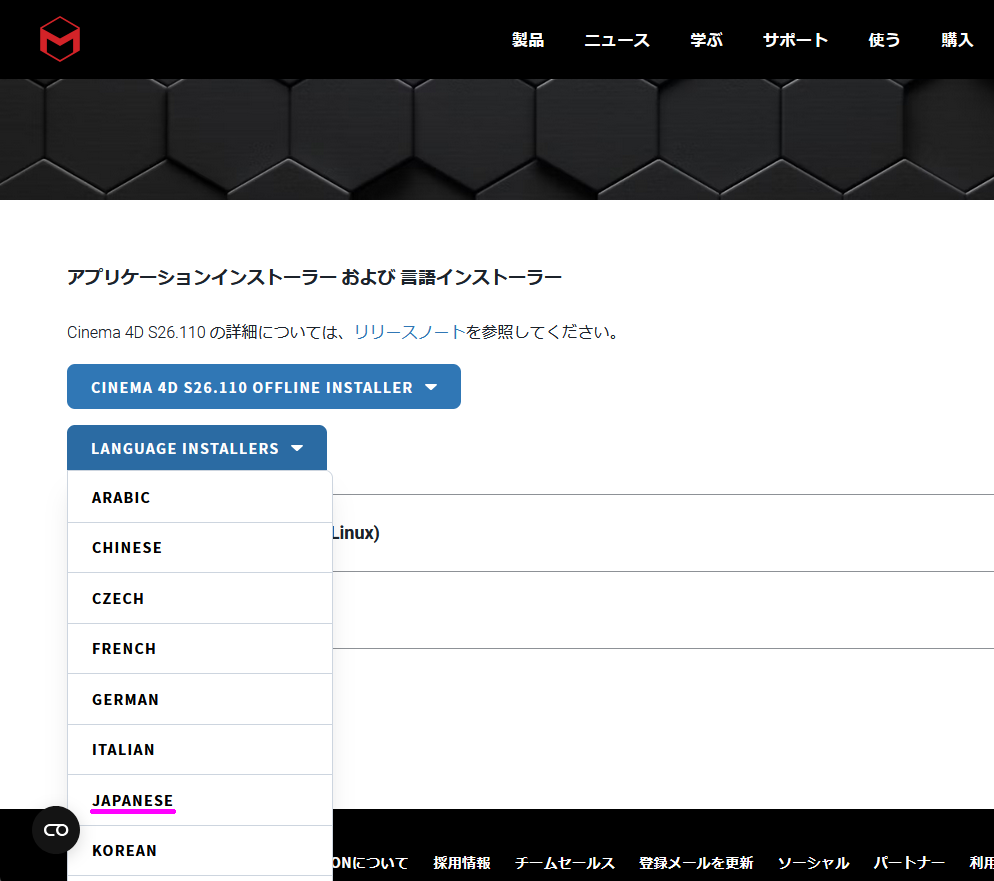
Task: Open チームセールス footer link
Action: click(x=565, y=863)
